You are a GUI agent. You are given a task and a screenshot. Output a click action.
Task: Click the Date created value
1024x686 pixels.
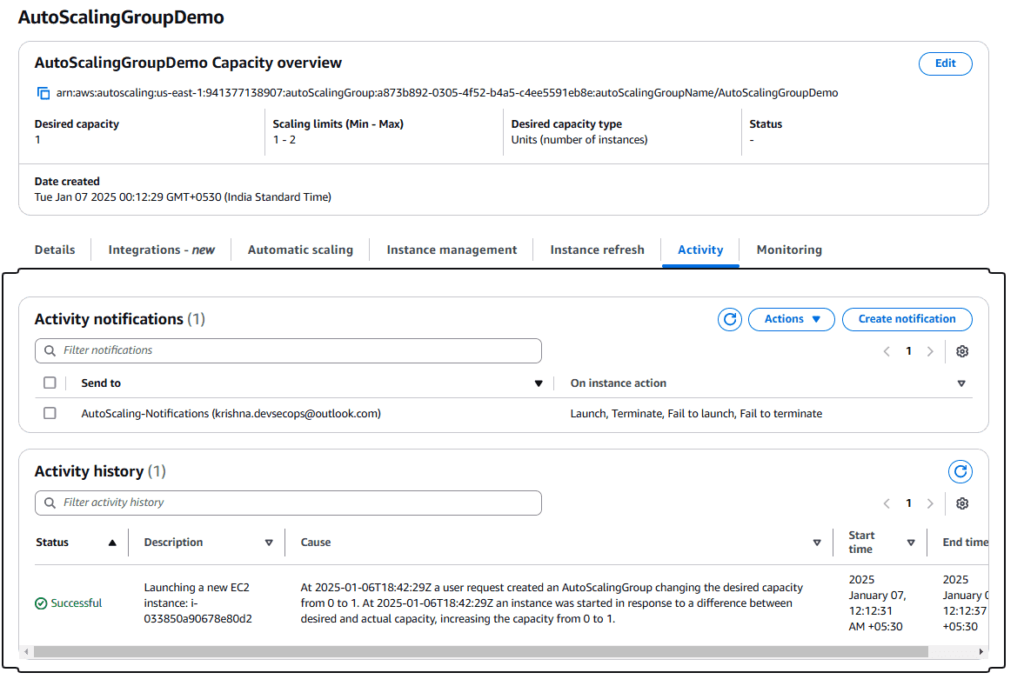(x=183, y=197)
